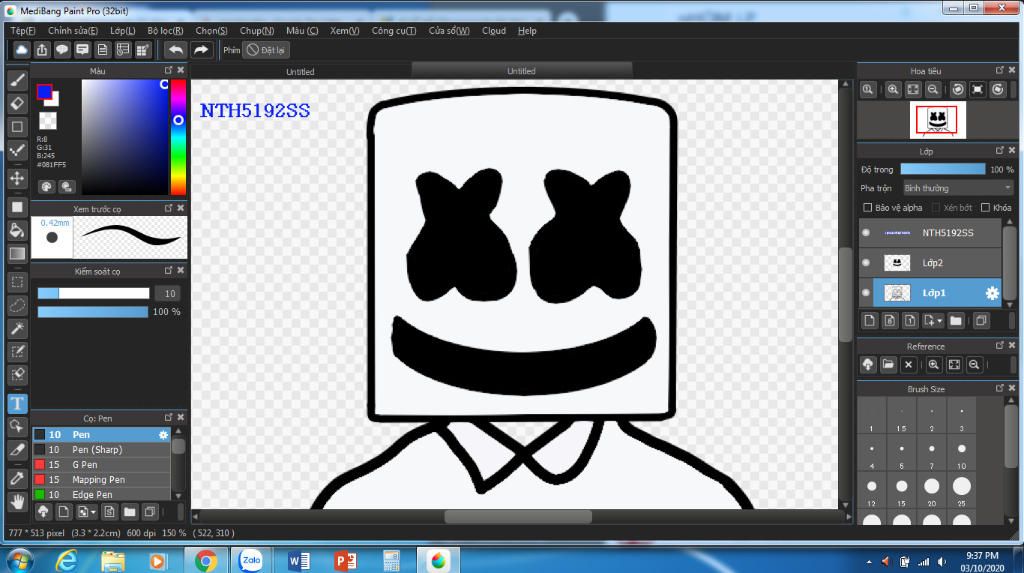Viewport: 1024px width, 573px height.
Task: Open Microsoft Word from taskbar
Action: click(x=298, y=561)
